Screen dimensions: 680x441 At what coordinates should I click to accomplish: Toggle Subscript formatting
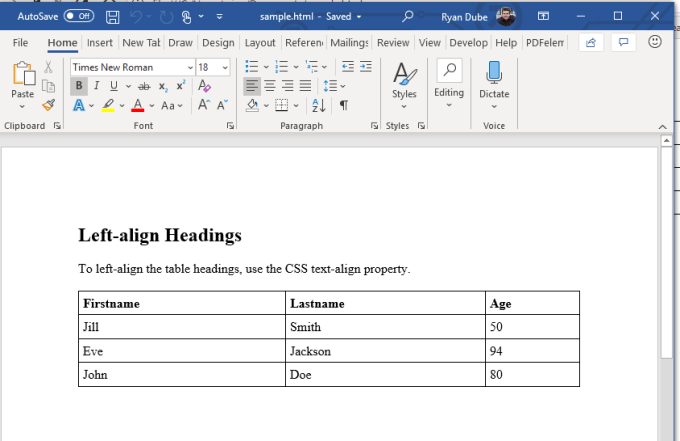pos(163,86)
